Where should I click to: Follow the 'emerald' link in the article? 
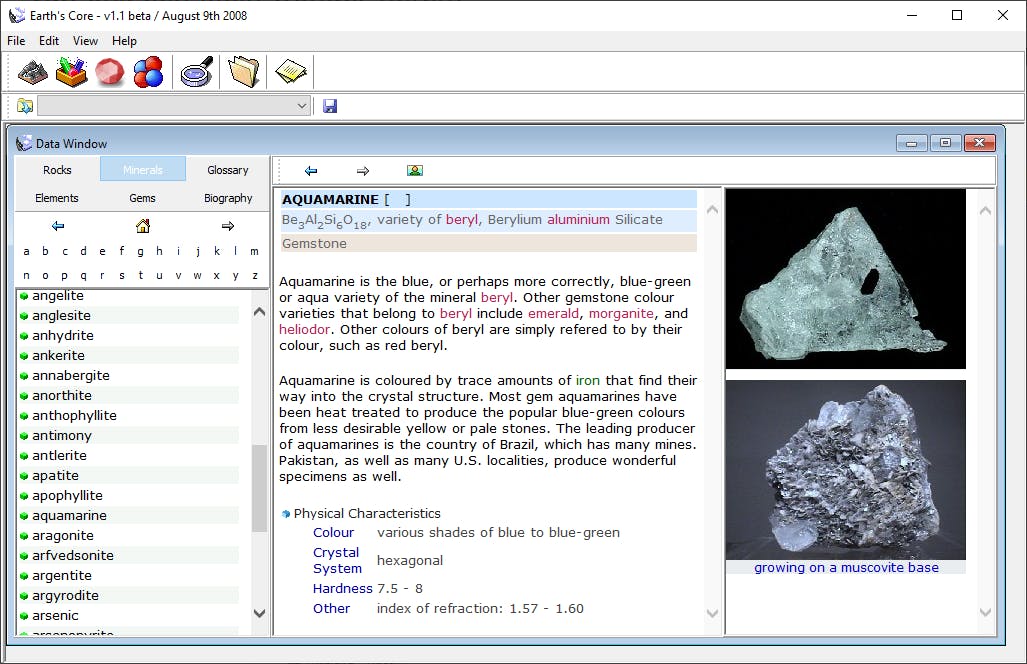click(553, 313)
